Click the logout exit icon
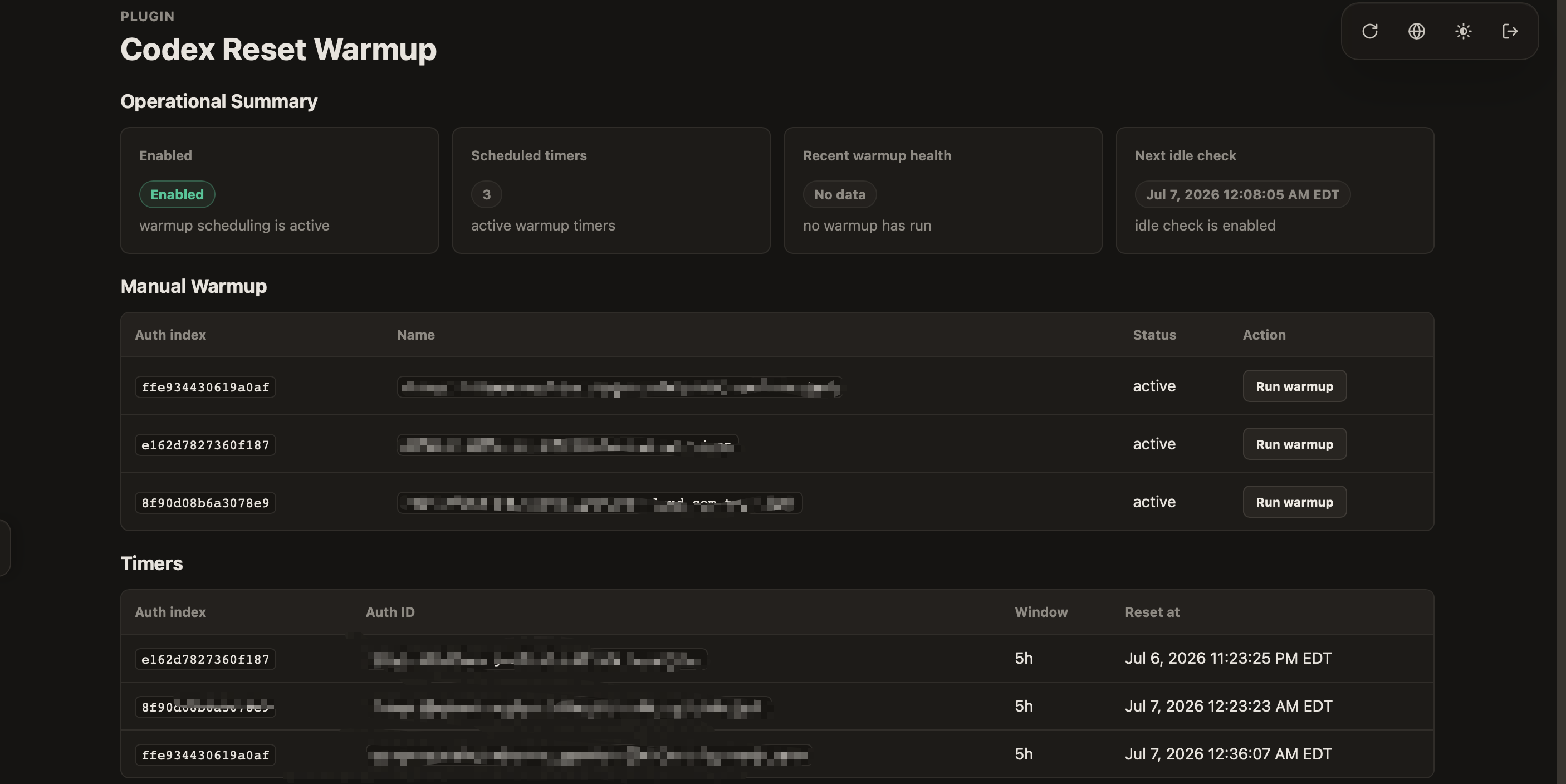This screenshot has height=784, width=1566. coord(1510,31)
